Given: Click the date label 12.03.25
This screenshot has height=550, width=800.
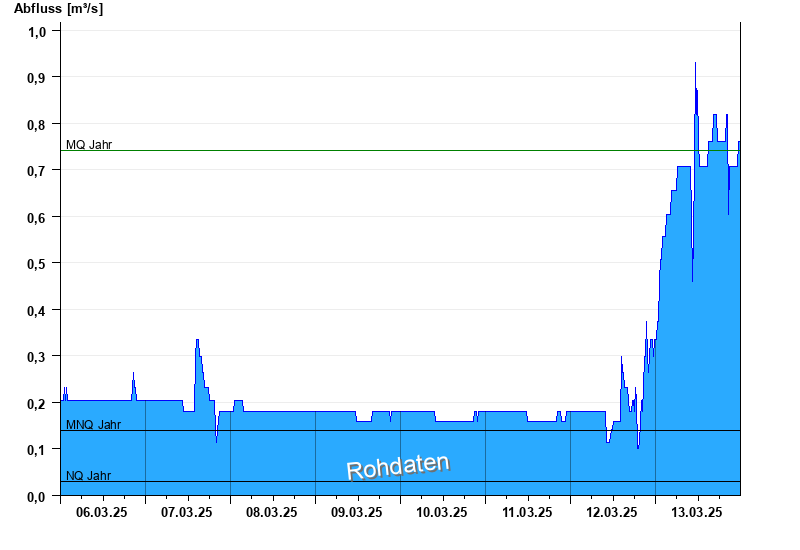Looking at the screenshot, I should pyautogui.click(x=612, y=512).
